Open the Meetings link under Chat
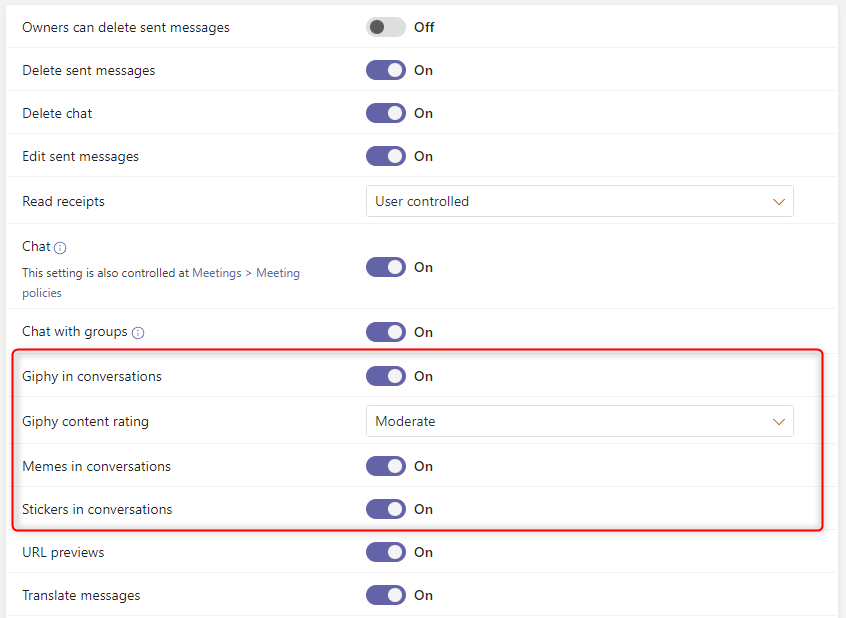The height and width of the screenshot is (618, 846). tap(217, 273)
